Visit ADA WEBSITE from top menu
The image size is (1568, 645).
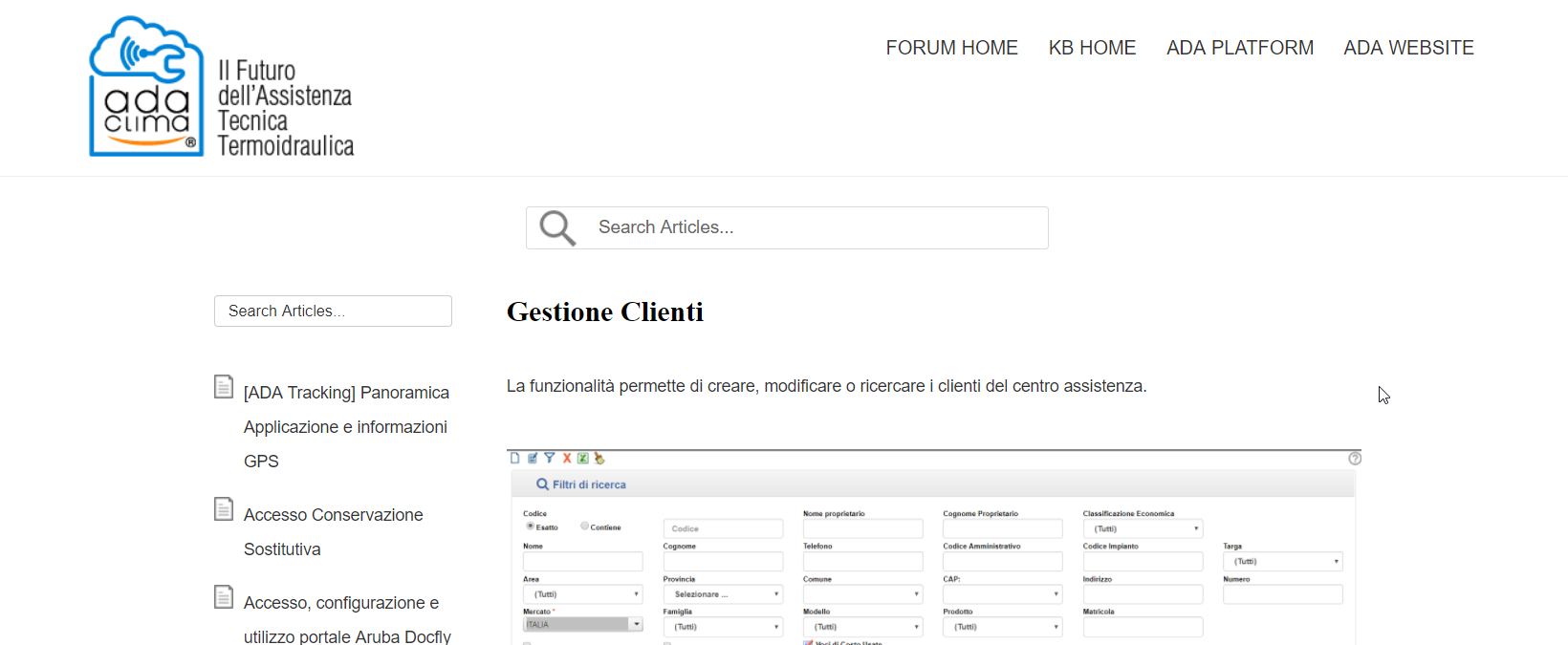point(1408,48)
